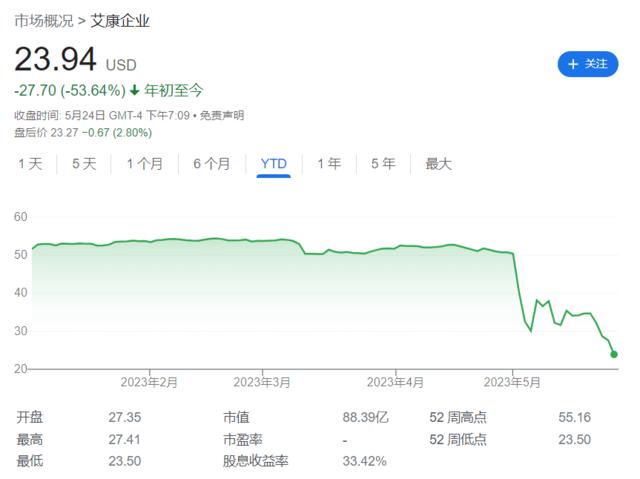640x479 pixels.
Task: Select the 1 个月 range tab
Action: 144,164
